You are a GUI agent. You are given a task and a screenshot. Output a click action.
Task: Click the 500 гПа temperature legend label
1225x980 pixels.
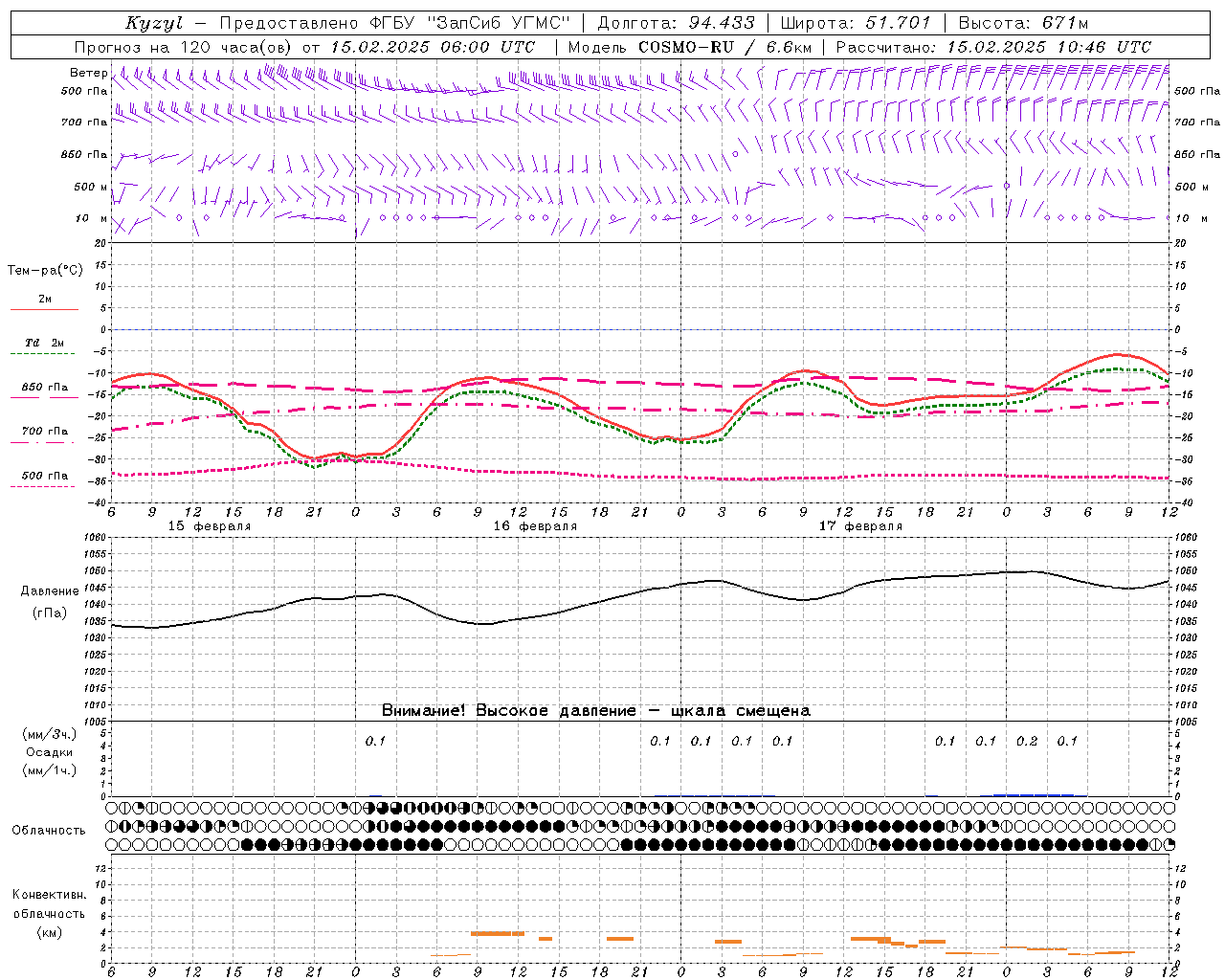pos(45,476)
